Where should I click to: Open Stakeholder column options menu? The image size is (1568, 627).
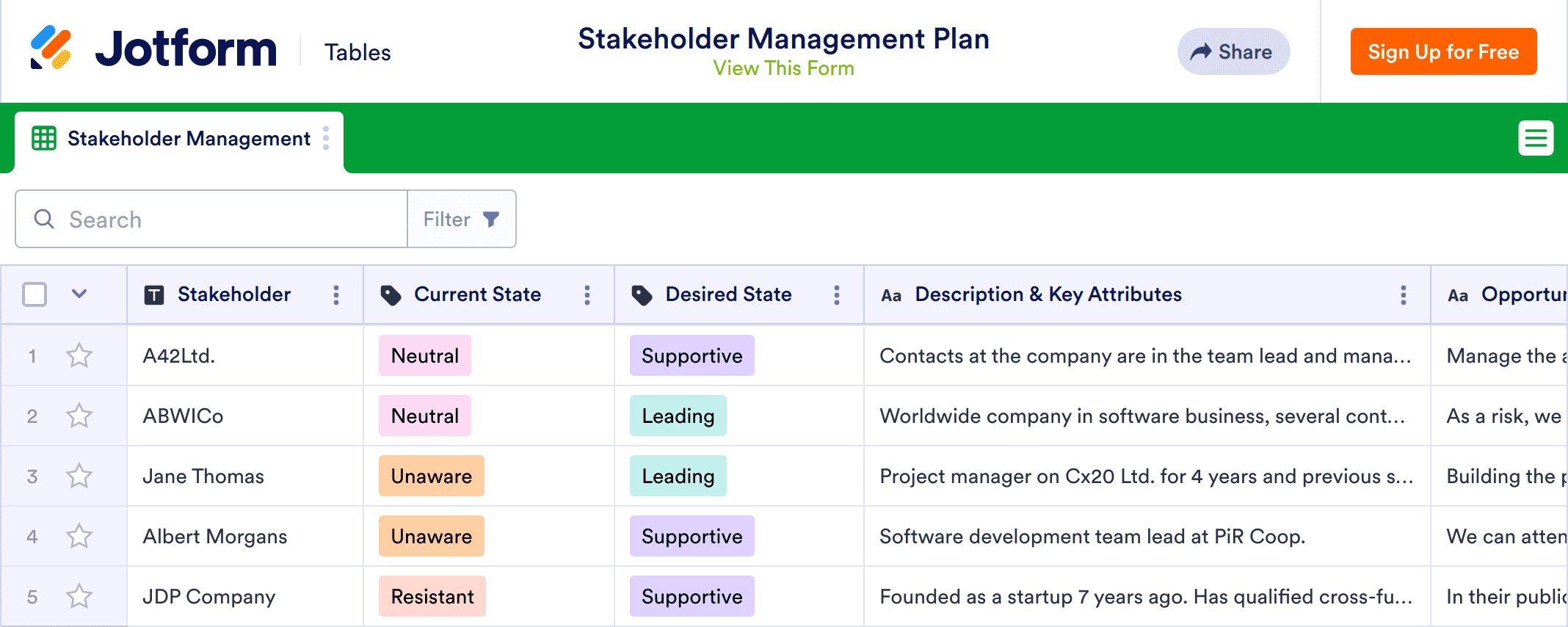336,295
